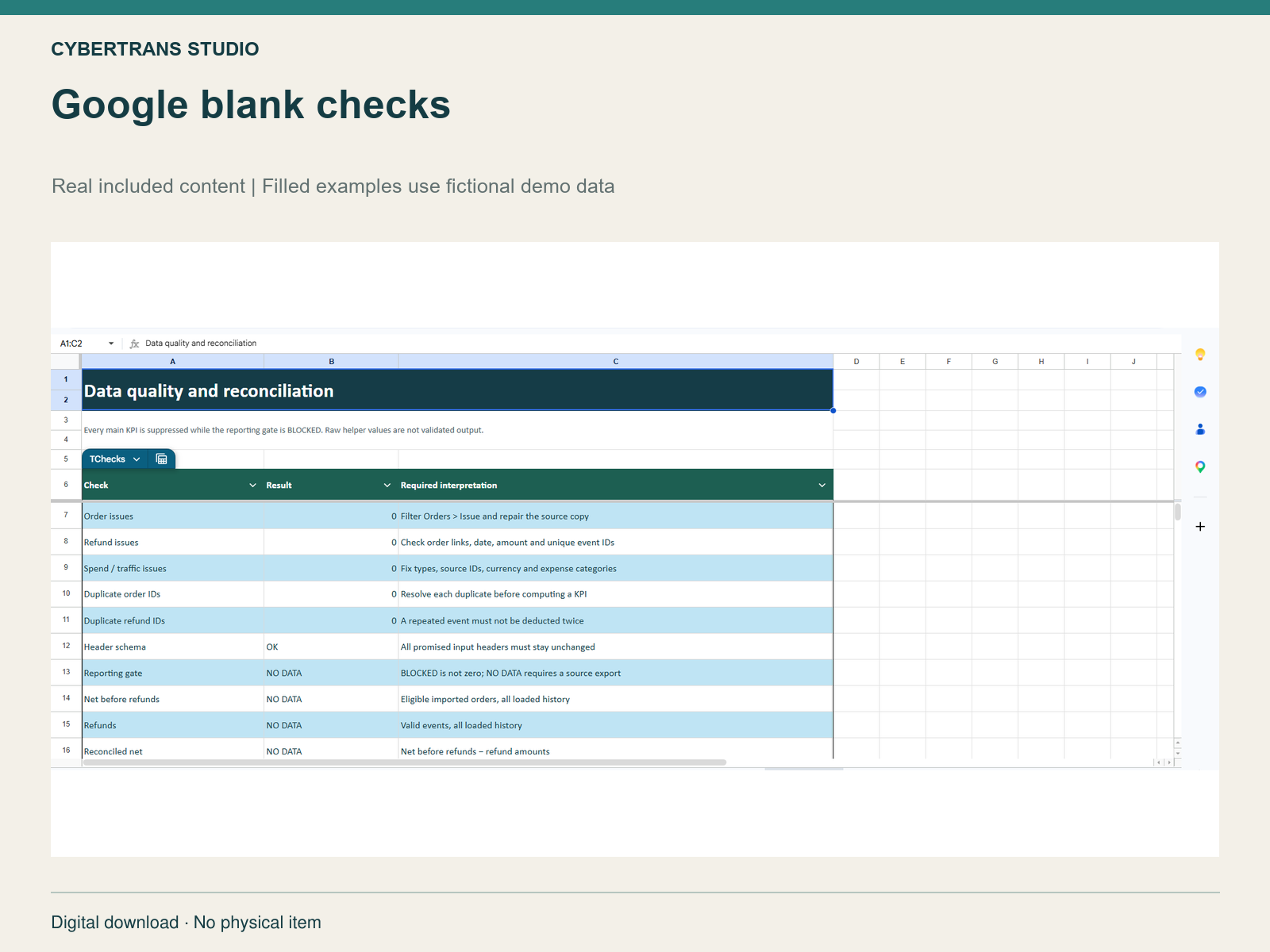This screenshot has height=952, width=1270.
Task: Select row 7 header
Action: tap(66, 516)
